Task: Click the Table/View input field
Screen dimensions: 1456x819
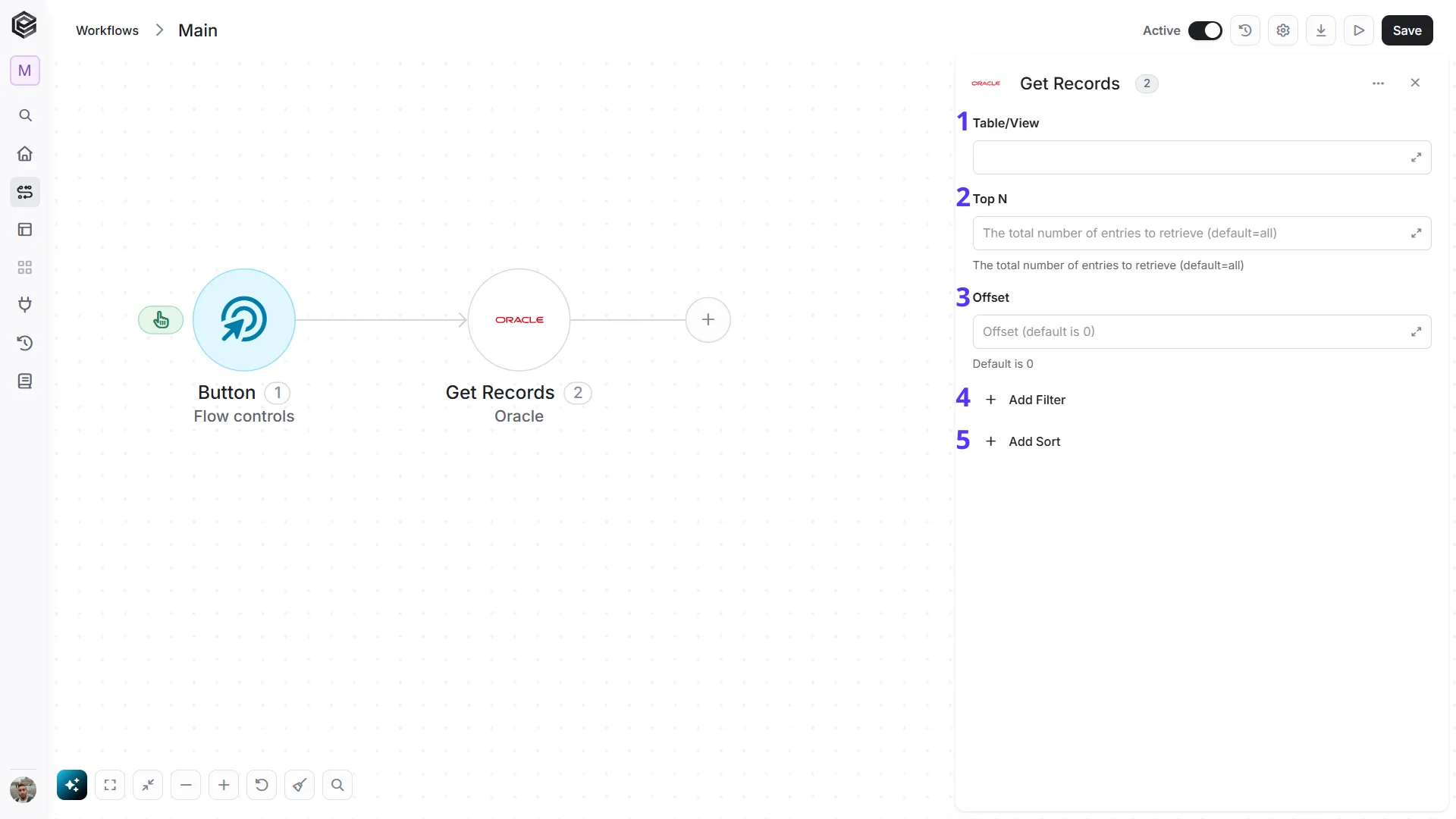Action: tap(1201, 158)
